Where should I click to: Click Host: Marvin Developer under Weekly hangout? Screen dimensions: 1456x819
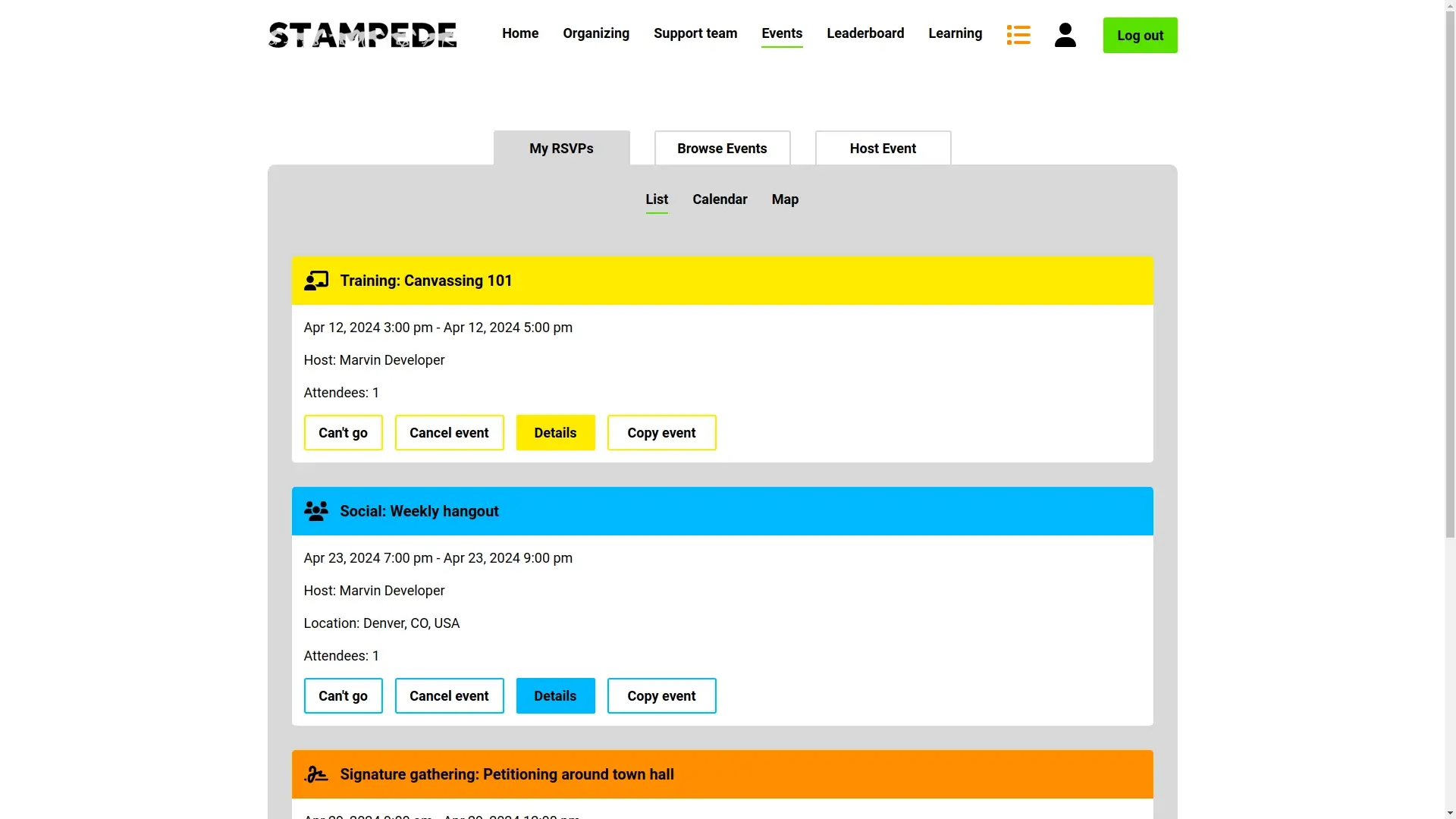pos(374,591)
